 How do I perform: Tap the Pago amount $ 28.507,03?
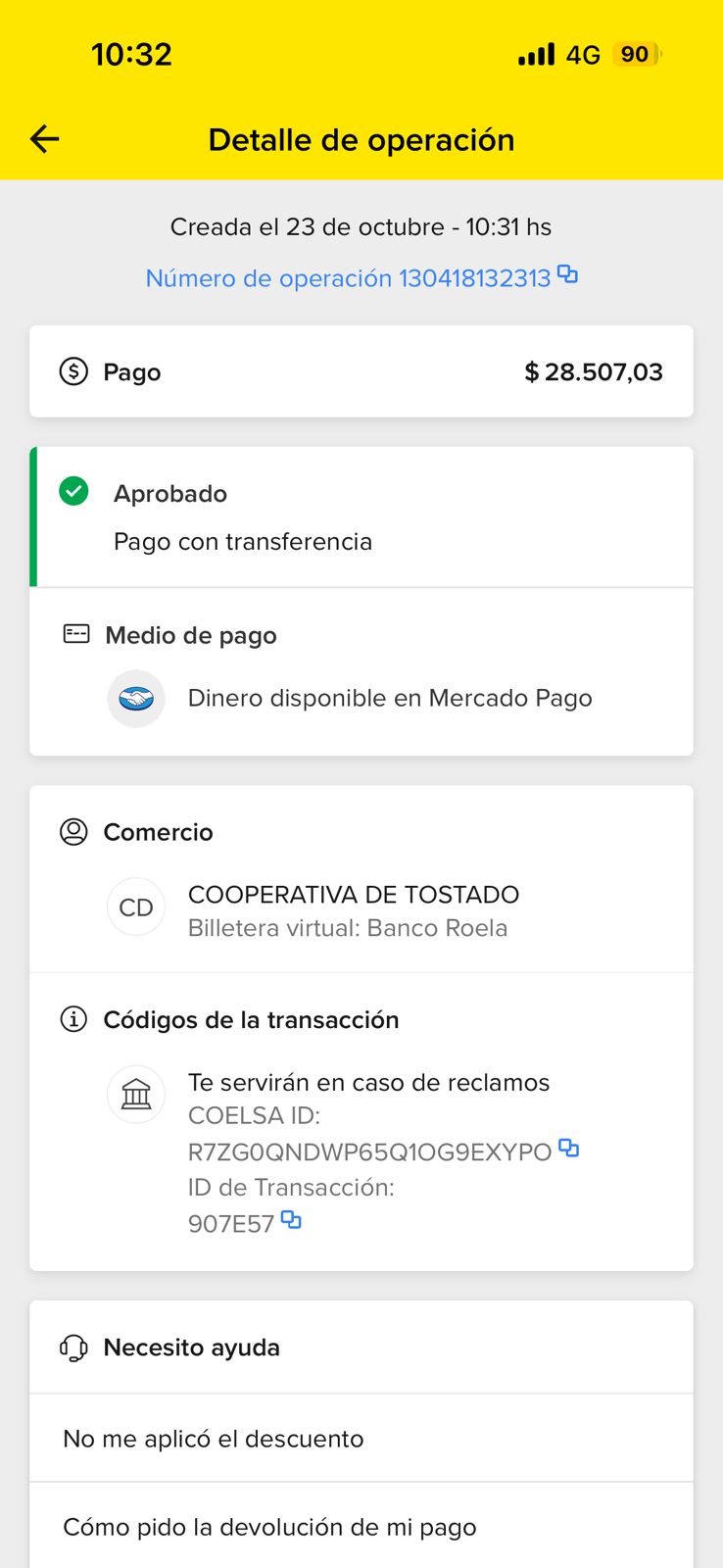click(594, 372)
